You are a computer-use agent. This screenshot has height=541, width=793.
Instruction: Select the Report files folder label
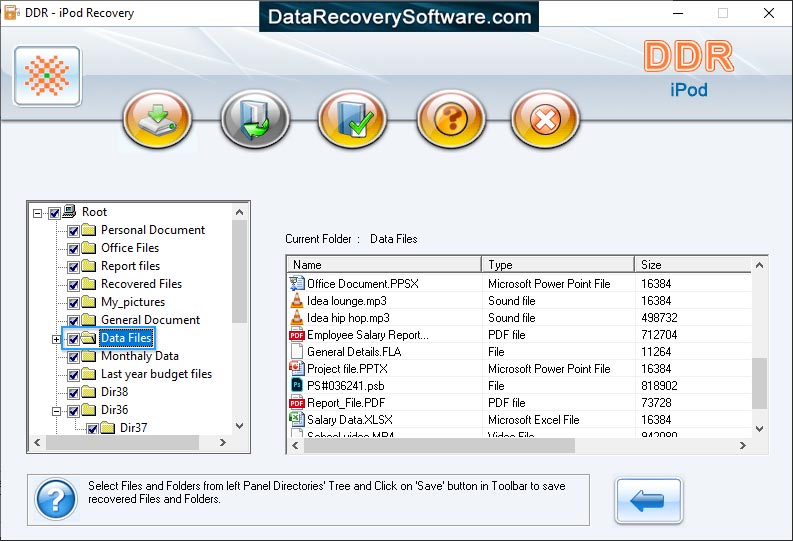pyautogui.click(x=130, y=266)
